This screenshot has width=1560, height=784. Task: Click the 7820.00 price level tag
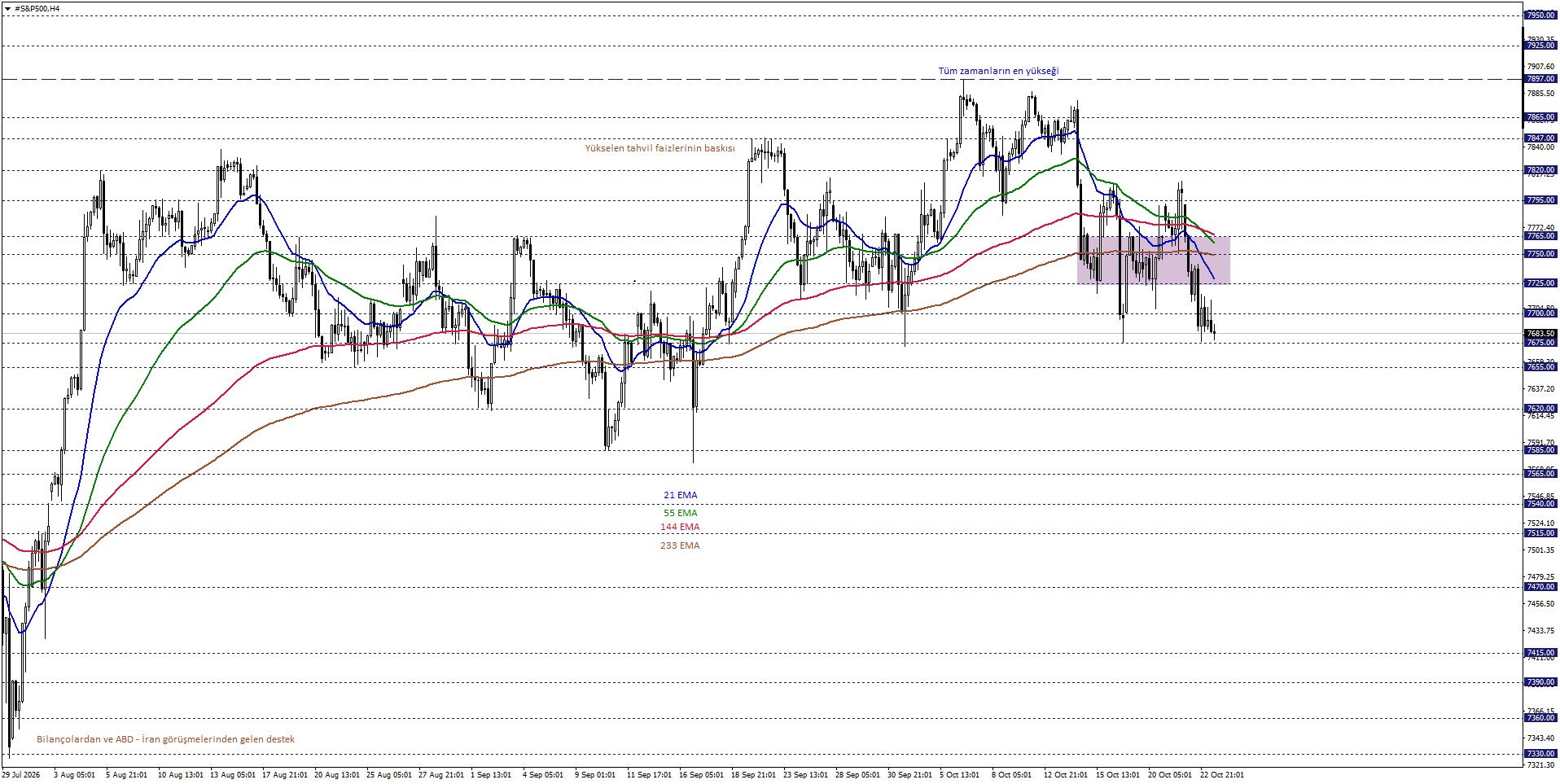click(x=1540, y=170)
